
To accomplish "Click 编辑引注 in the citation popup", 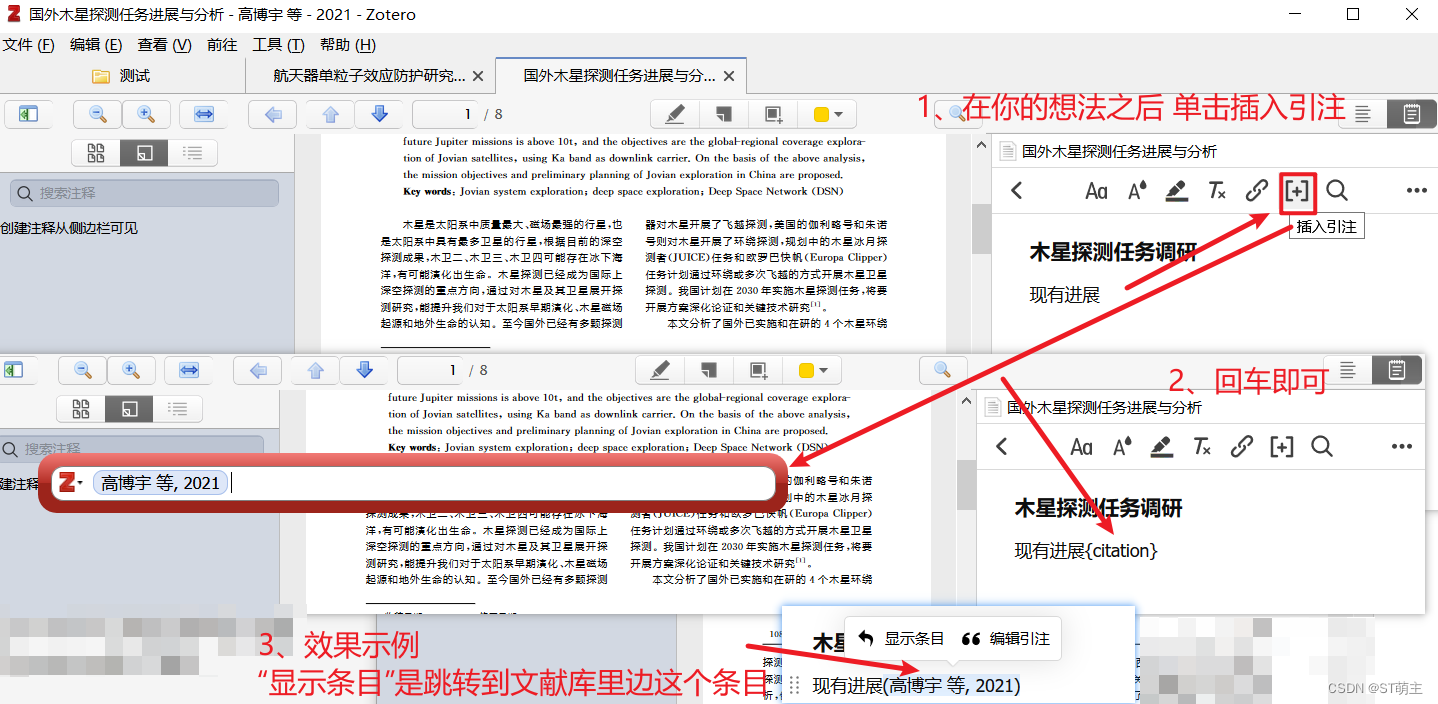I will (1006, 638).
